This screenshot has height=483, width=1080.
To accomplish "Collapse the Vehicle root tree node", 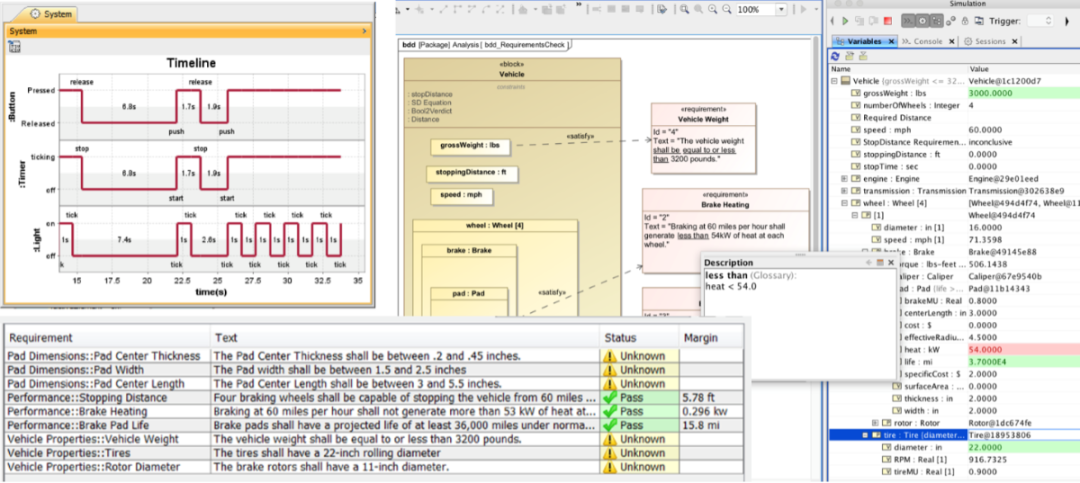I will point(835,81).
